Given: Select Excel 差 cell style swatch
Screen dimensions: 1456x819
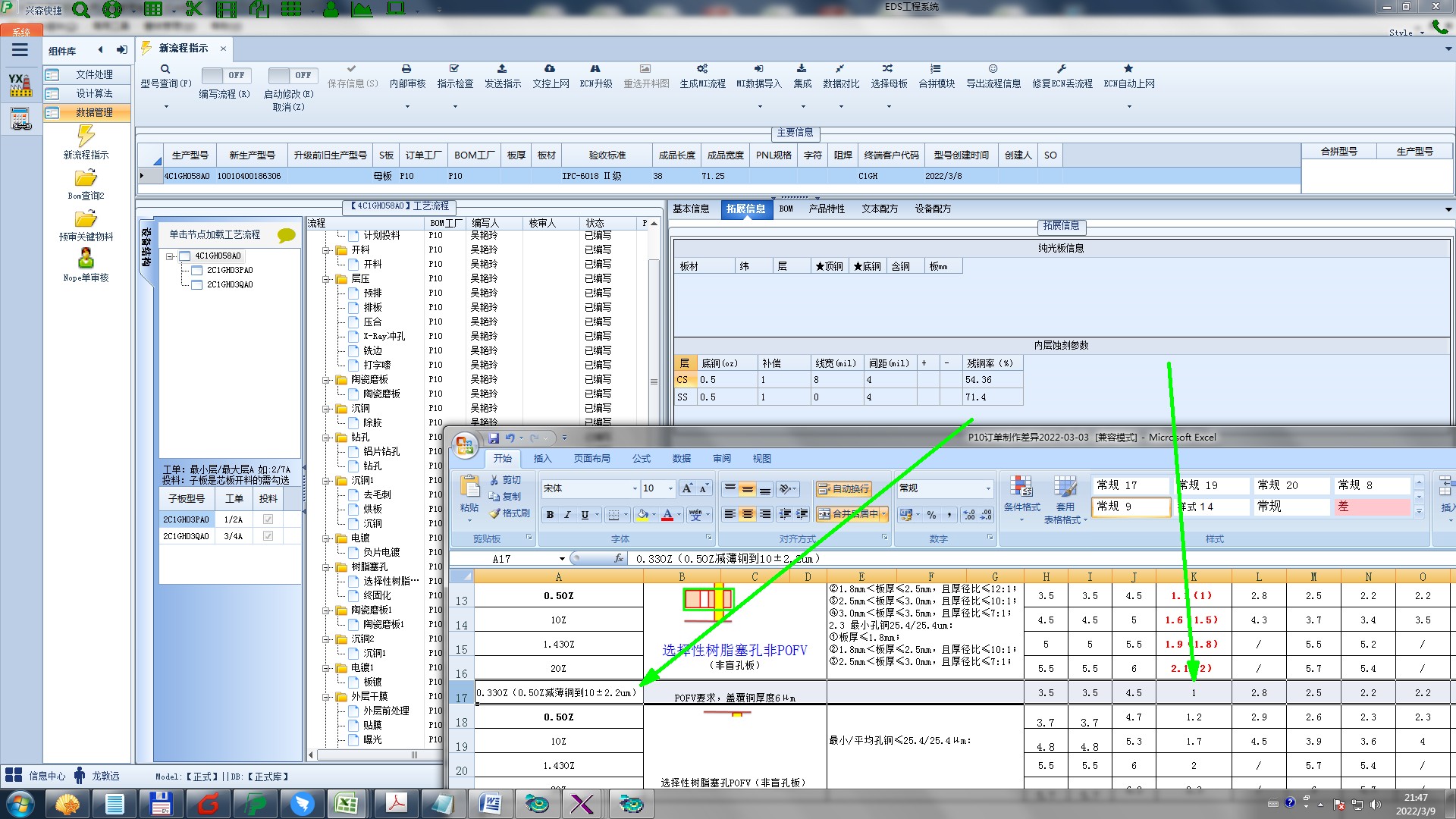Looking at the screenshot, I should click(1371, 507).
